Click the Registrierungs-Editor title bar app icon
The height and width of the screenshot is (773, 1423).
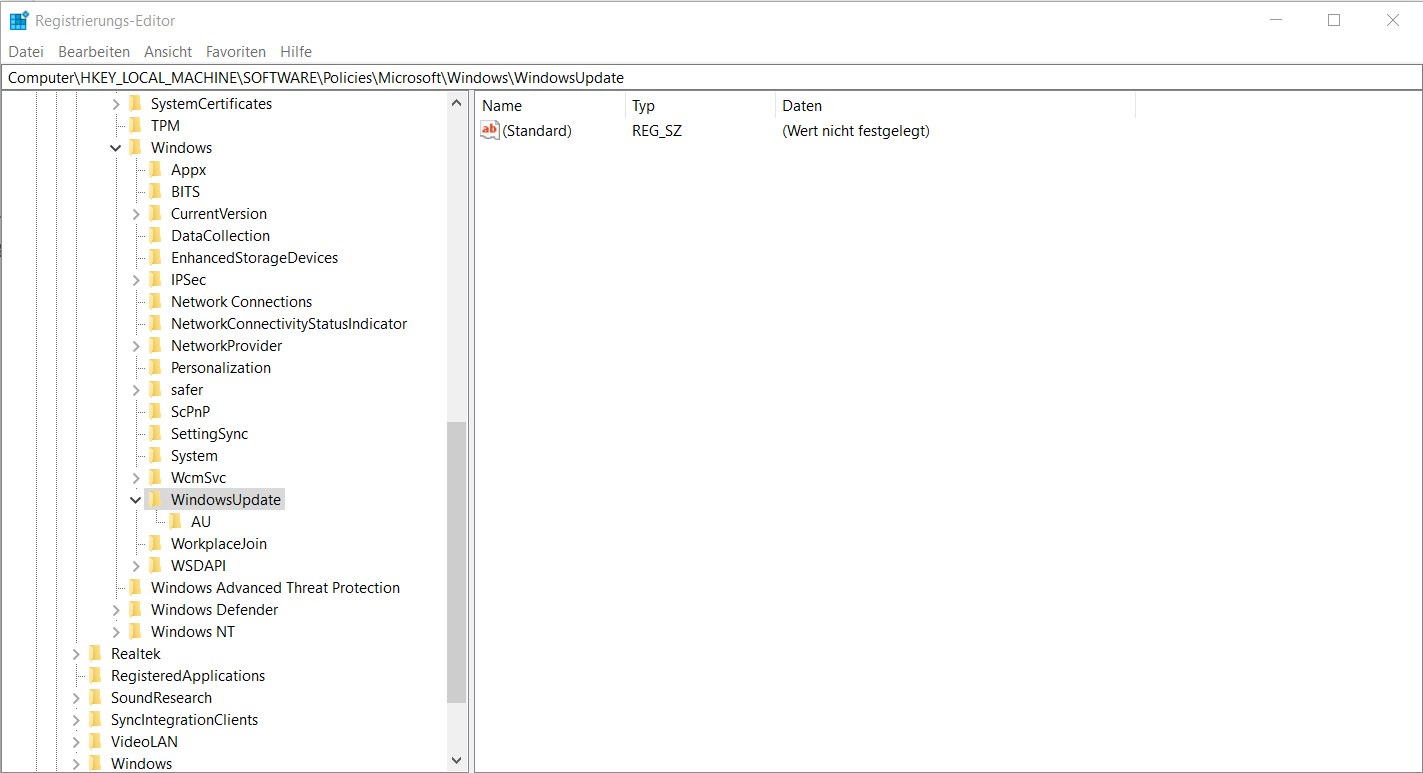[x=19, y=20]
